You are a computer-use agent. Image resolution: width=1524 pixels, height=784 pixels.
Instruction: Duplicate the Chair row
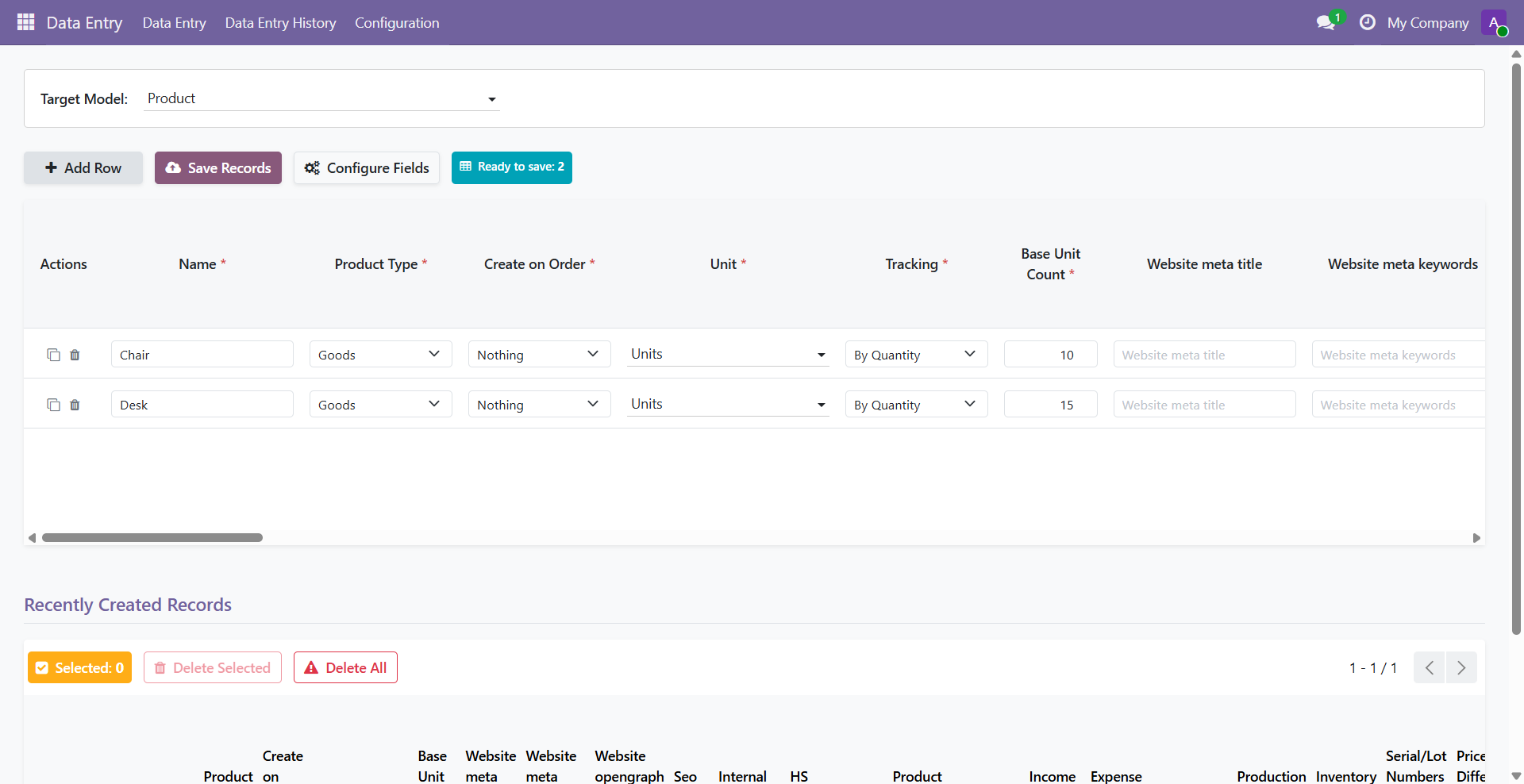point(53,355)
